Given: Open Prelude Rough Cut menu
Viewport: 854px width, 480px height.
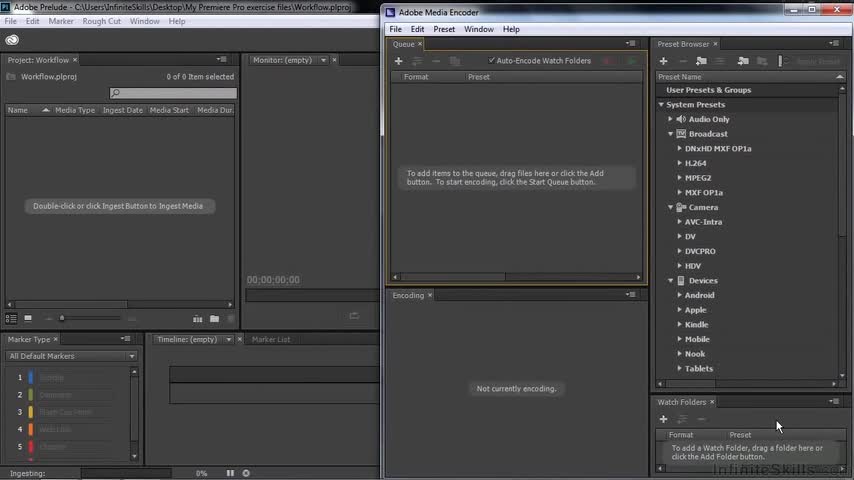Looking at the screenshot, I should 101,21.
